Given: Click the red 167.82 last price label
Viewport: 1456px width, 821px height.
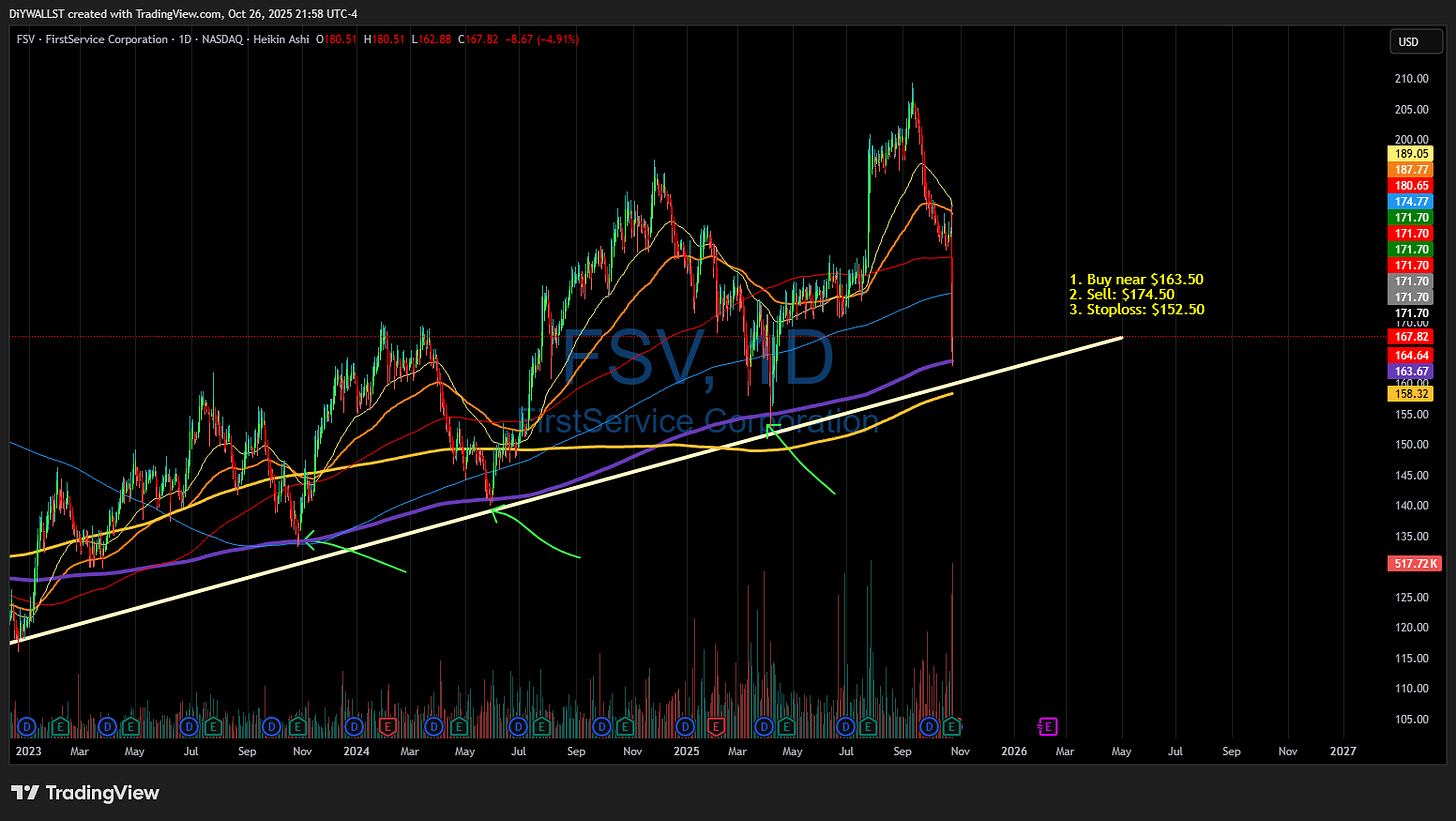Looking at the screenshot, I should tap(1412, 337).
